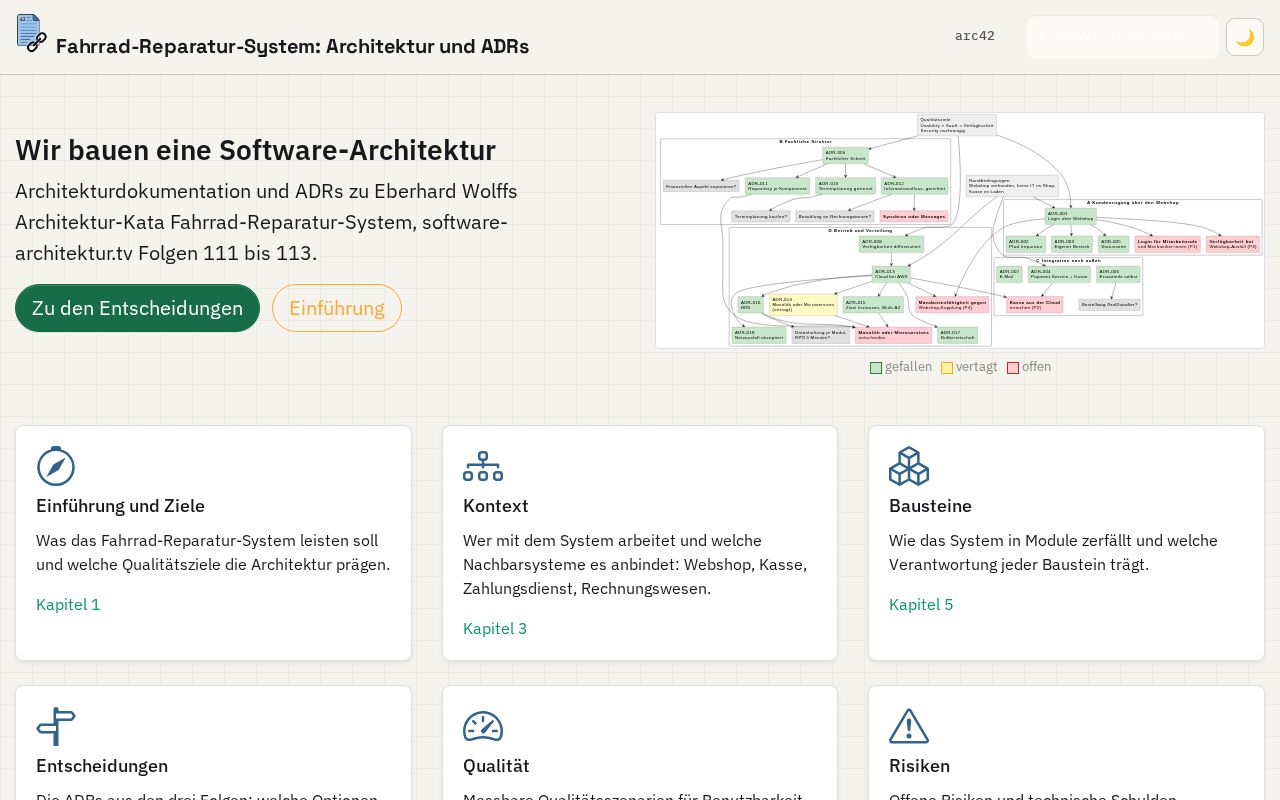Click the document-link logo icon in the header

point(32,33)
